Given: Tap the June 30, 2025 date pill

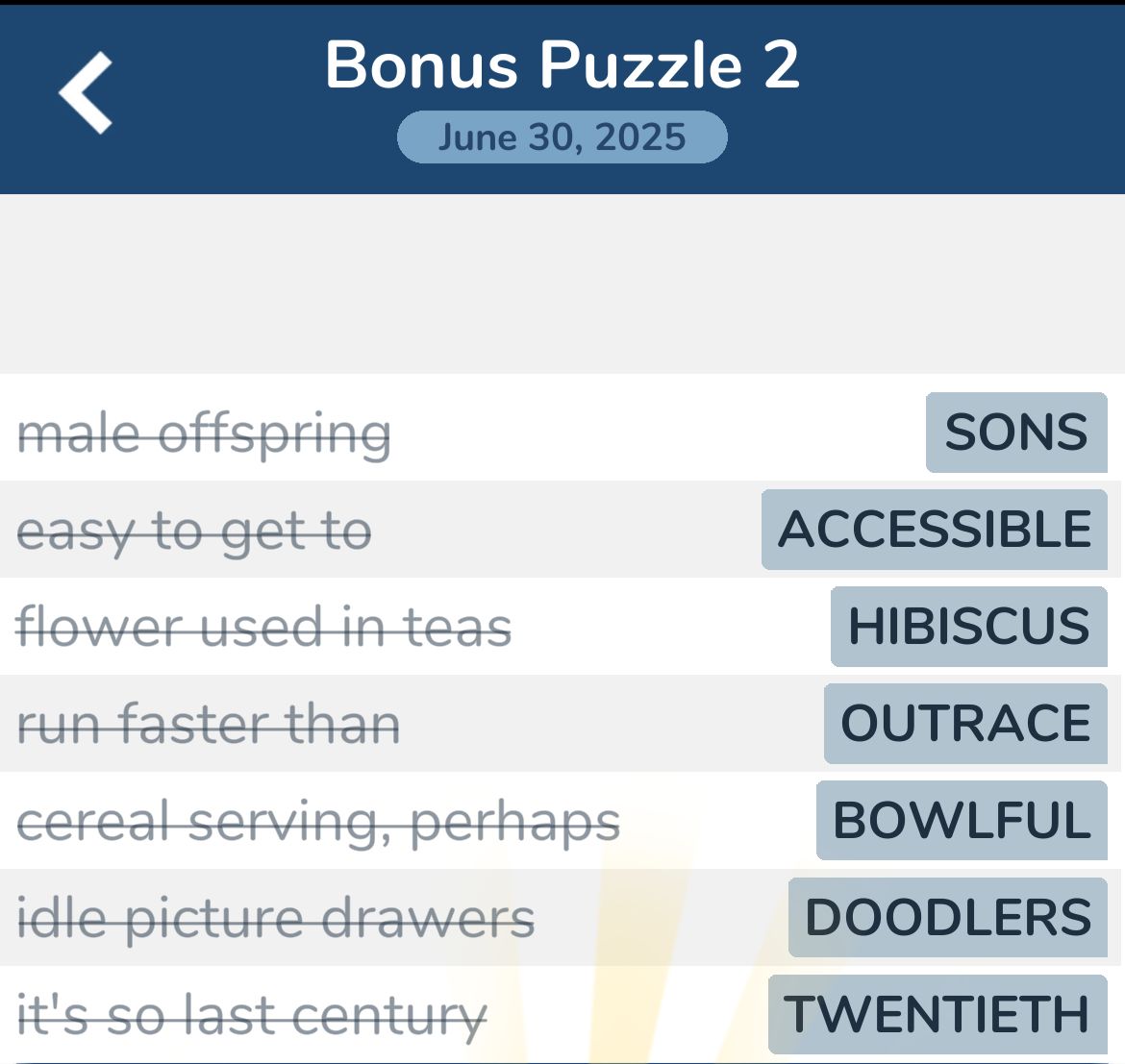Looking at the screenshot, I should tap(561, 136).
